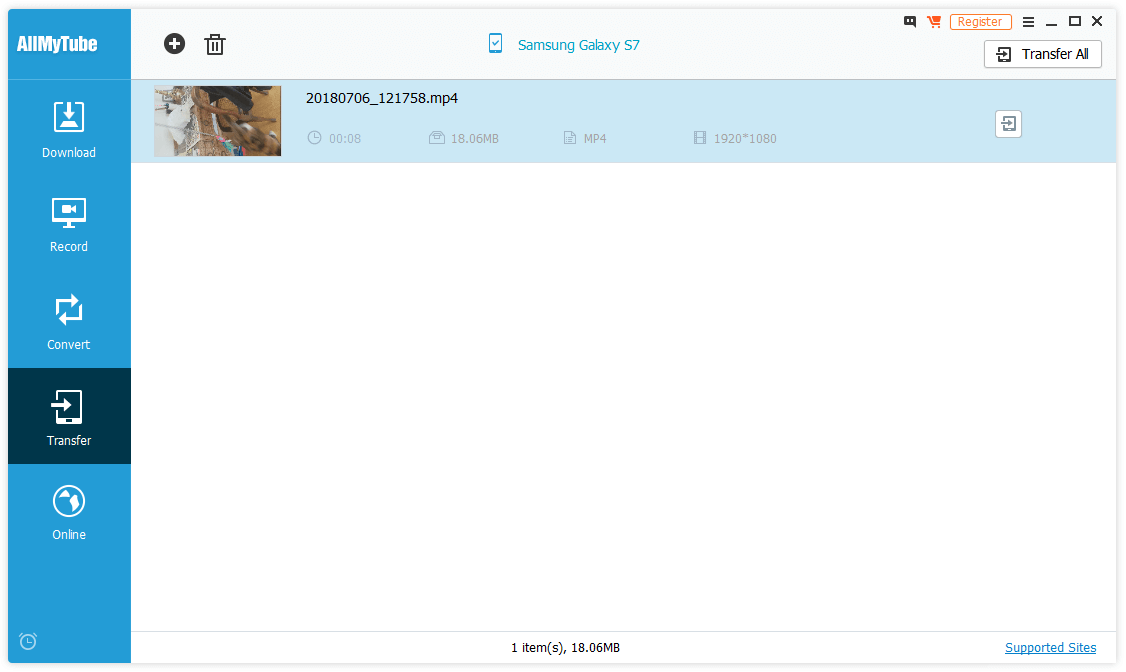Viewport: 1126px width, 672px height.
Task: Click the Transfer All button
Action: coord(1043,54)
